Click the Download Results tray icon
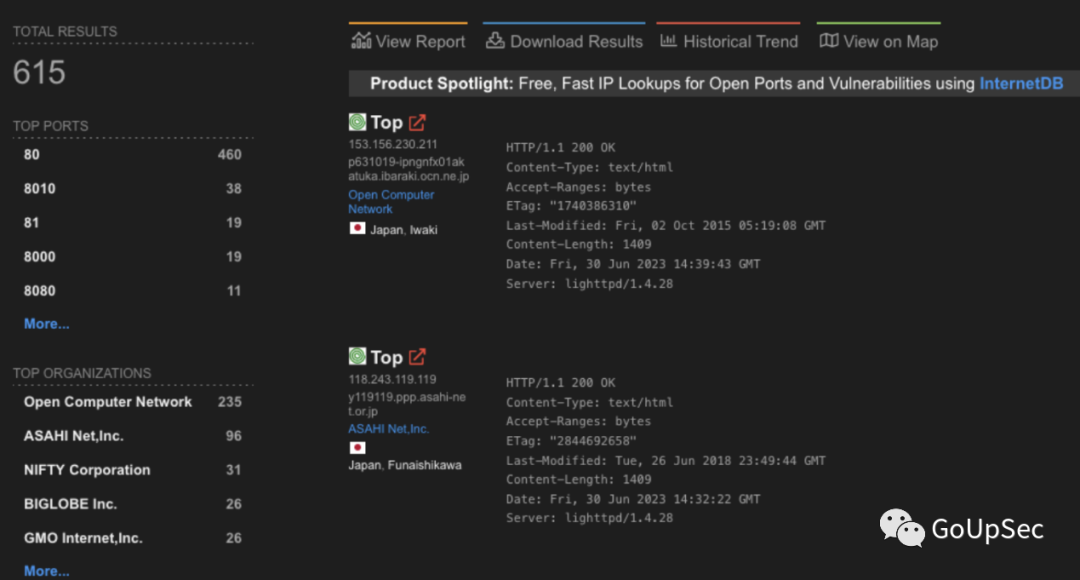Image resolution: width=1080 pixels, height=580 pixels. (x=495, y=41)
